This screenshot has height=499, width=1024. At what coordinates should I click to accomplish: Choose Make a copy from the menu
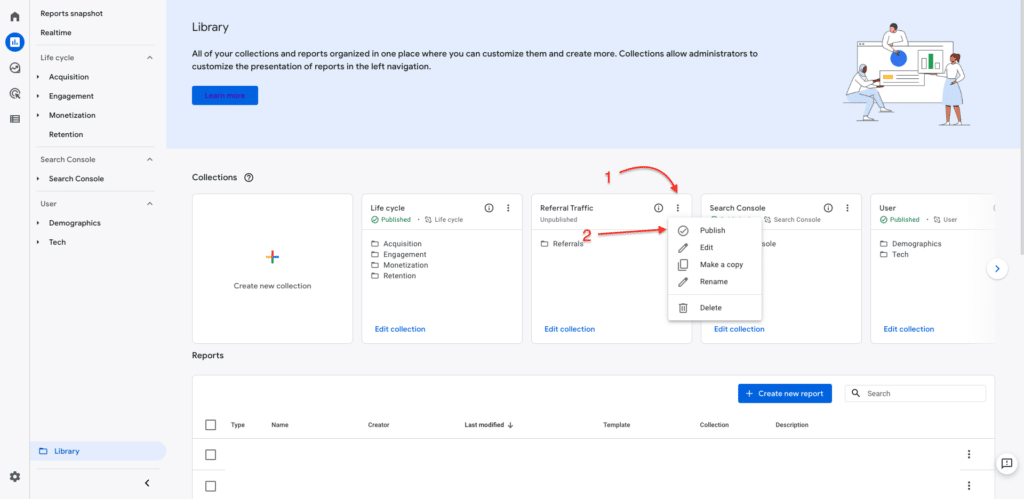(x=714, y=265)
